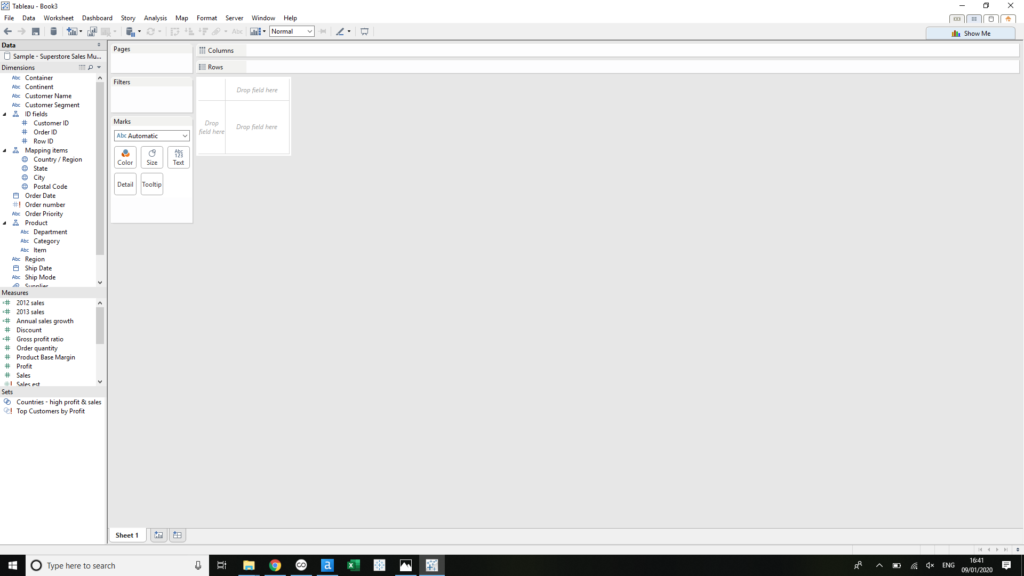This screenshot has height=576, width=1024.
Task: Click the Swap rows and columns icon
Action: [174, 31]
